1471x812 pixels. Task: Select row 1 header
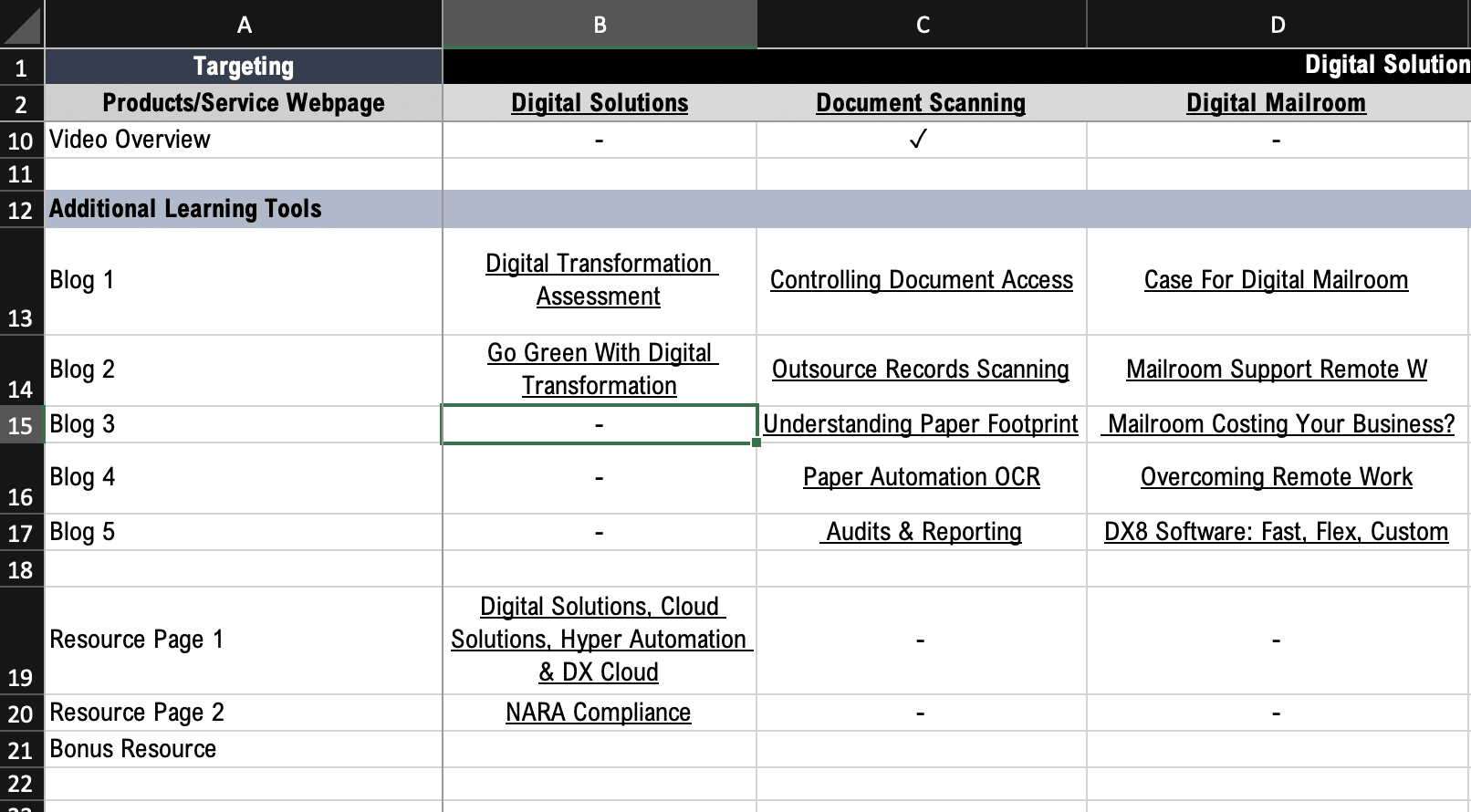pos(22,67)
